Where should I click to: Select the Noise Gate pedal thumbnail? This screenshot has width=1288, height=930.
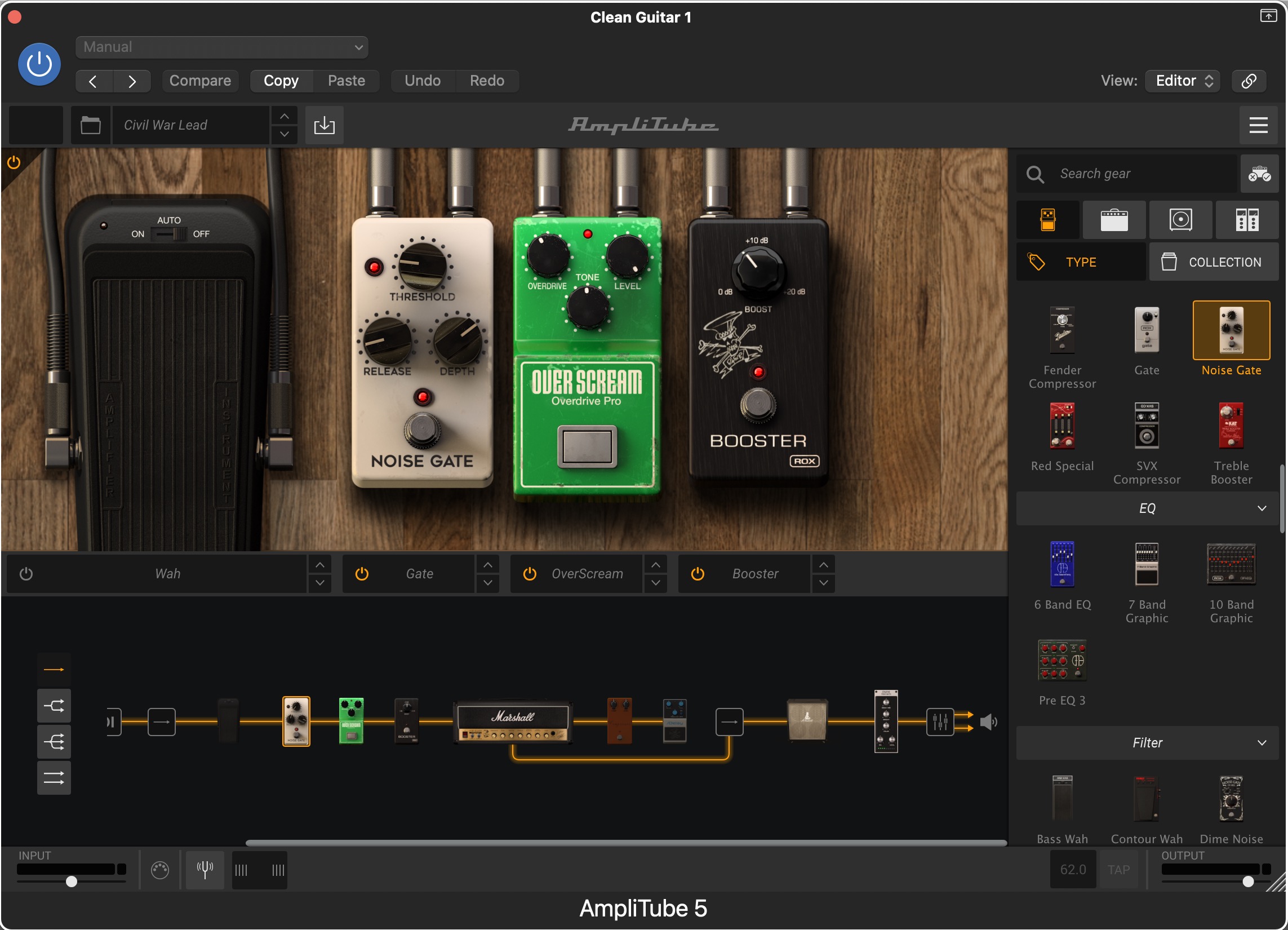pyautogui.click(x=1231, y=331)
